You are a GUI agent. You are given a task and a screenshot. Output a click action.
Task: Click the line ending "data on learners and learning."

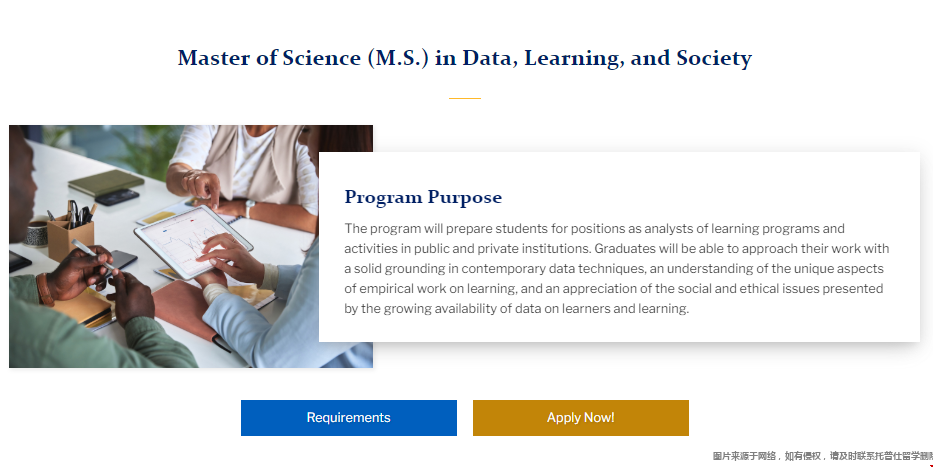click(516, 309)
